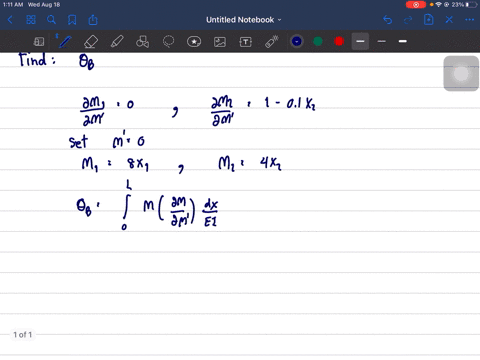This screenshot has height=360, width=480.
Task: Open the Elements sticker tool
Action: [194, 42]
